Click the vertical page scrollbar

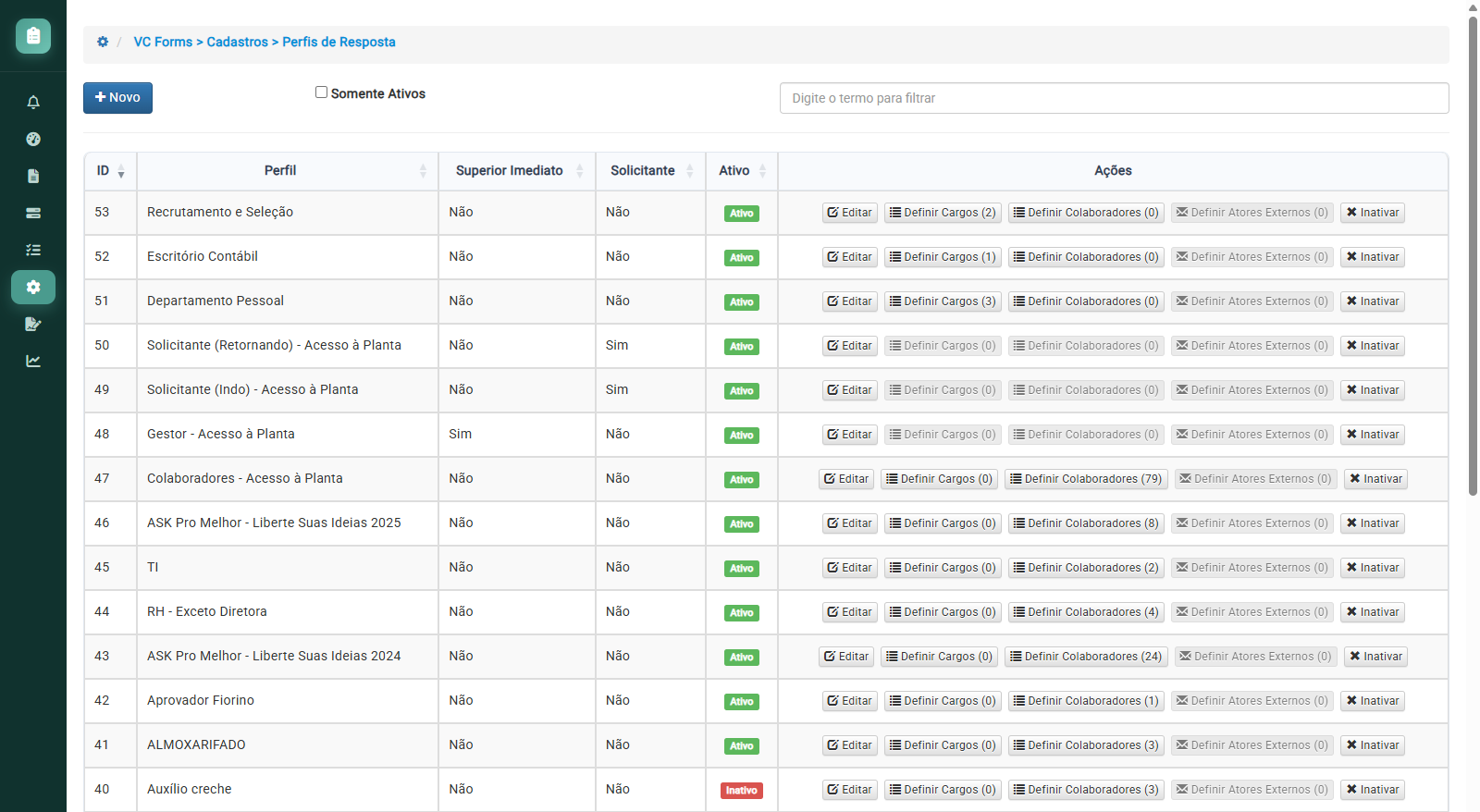[1473, 254]
